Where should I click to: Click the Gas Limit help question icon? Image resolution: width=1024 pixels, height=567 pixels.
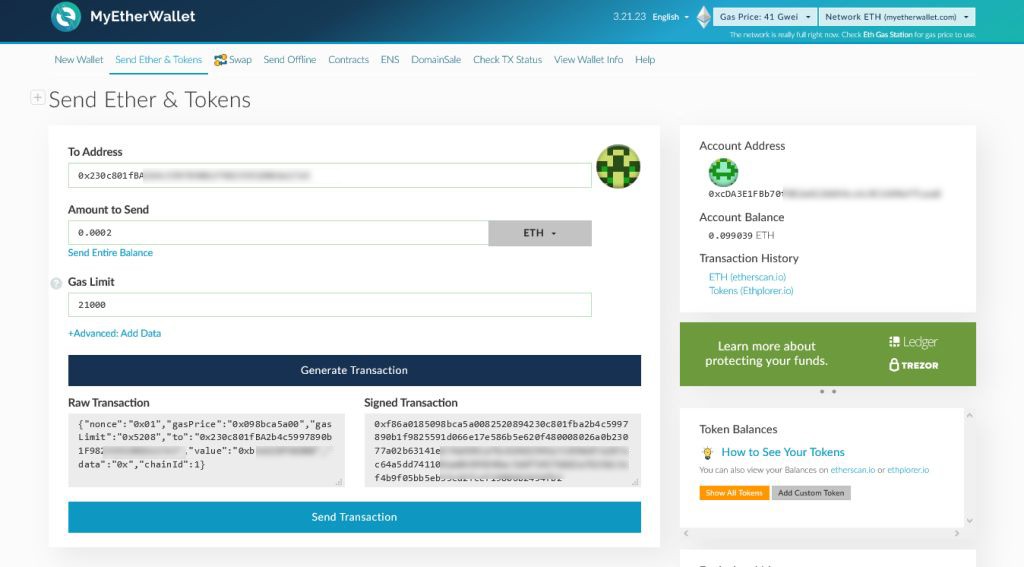pyautogui.click(x=56, y=284)
